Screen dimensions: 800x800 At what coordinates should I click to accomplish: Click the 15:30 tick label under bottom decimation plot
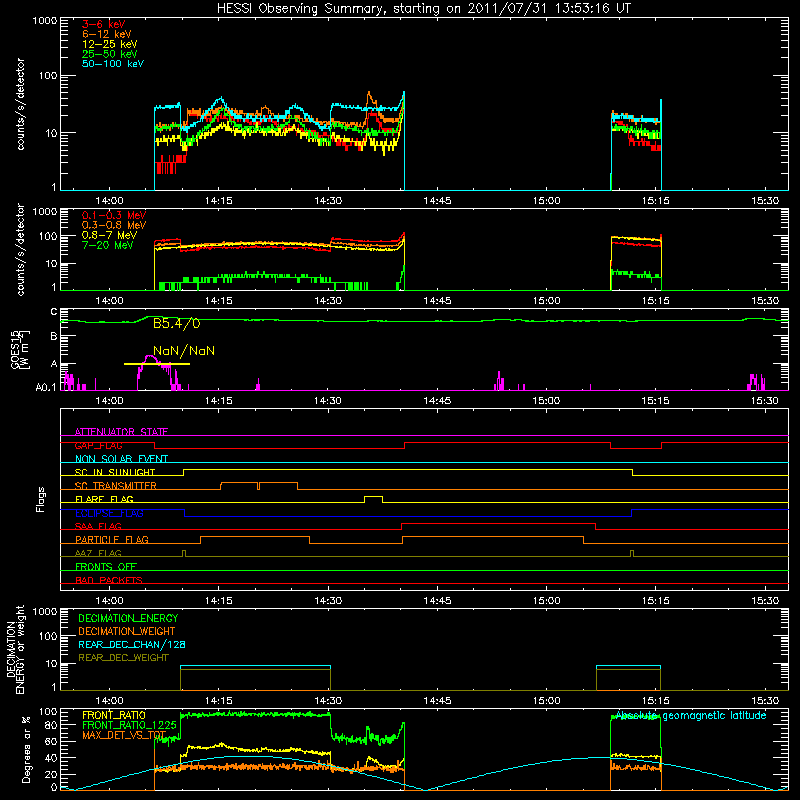click(765, 701)
